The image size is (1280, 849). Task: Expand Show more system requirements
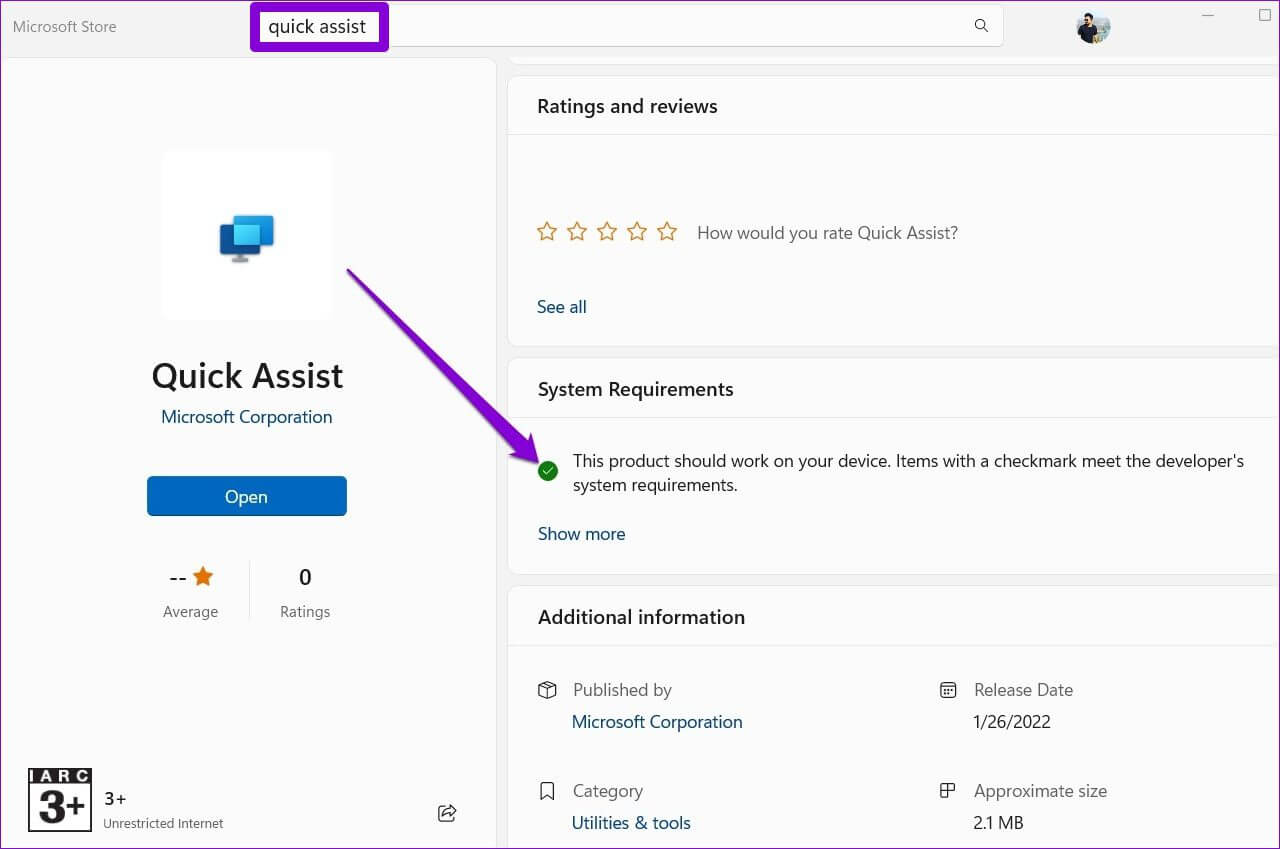[582, 534]
